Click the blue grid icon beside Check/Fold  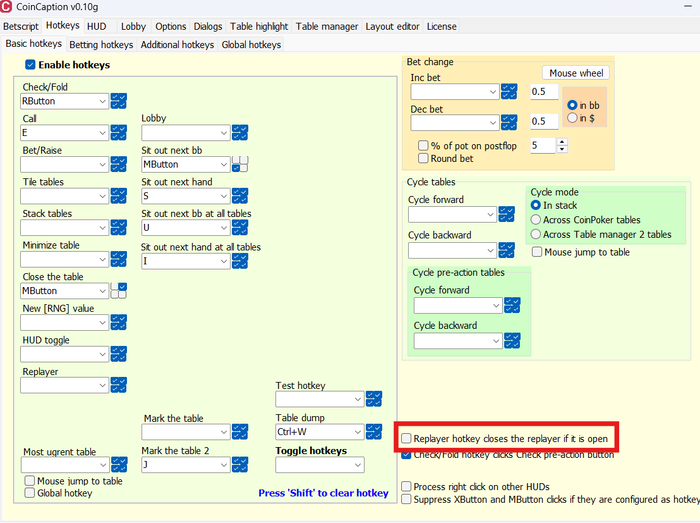pos(119,100)
